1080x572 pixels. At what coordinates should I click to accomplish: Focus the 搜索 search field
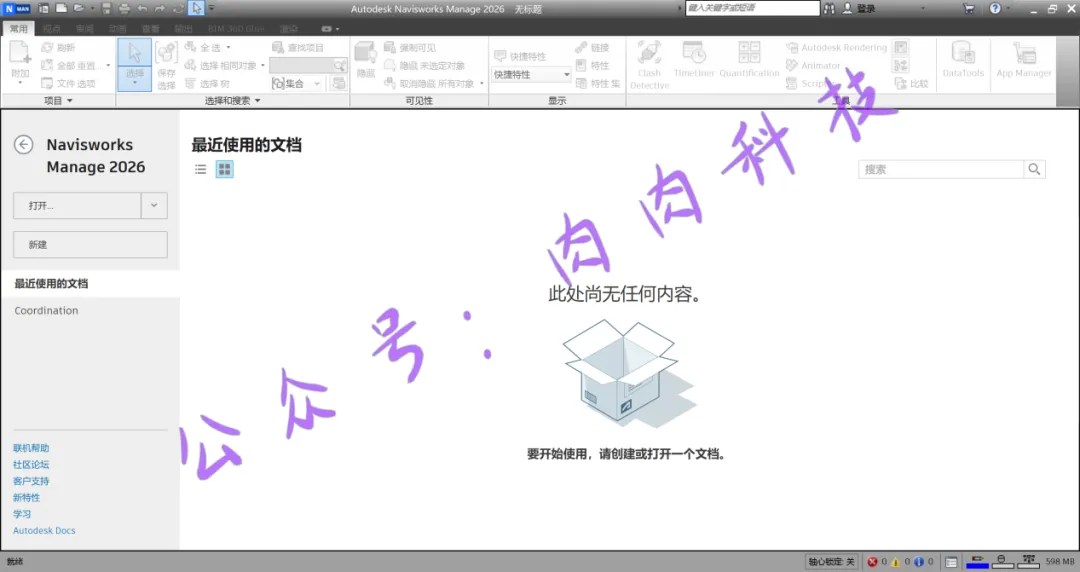941,170
